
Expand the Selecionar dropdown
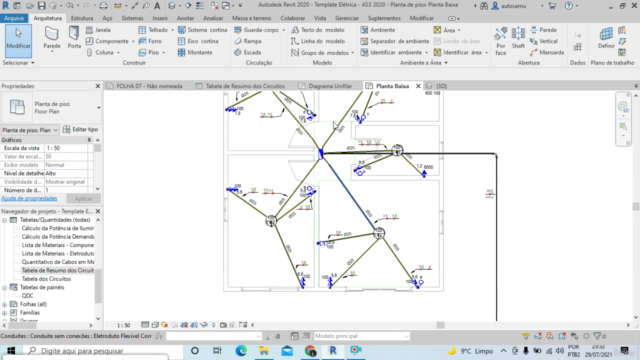pyautogui.click(x=18, y=63)
